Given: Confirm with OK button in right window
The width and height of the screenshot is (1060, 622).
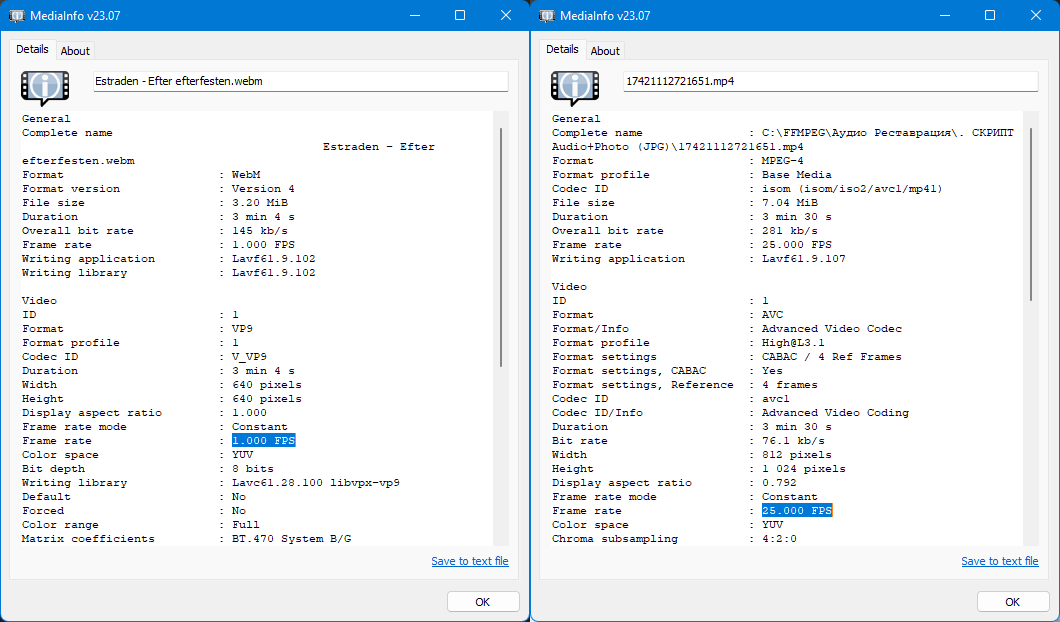Looking at the screenshot, I should (1013, 602).
